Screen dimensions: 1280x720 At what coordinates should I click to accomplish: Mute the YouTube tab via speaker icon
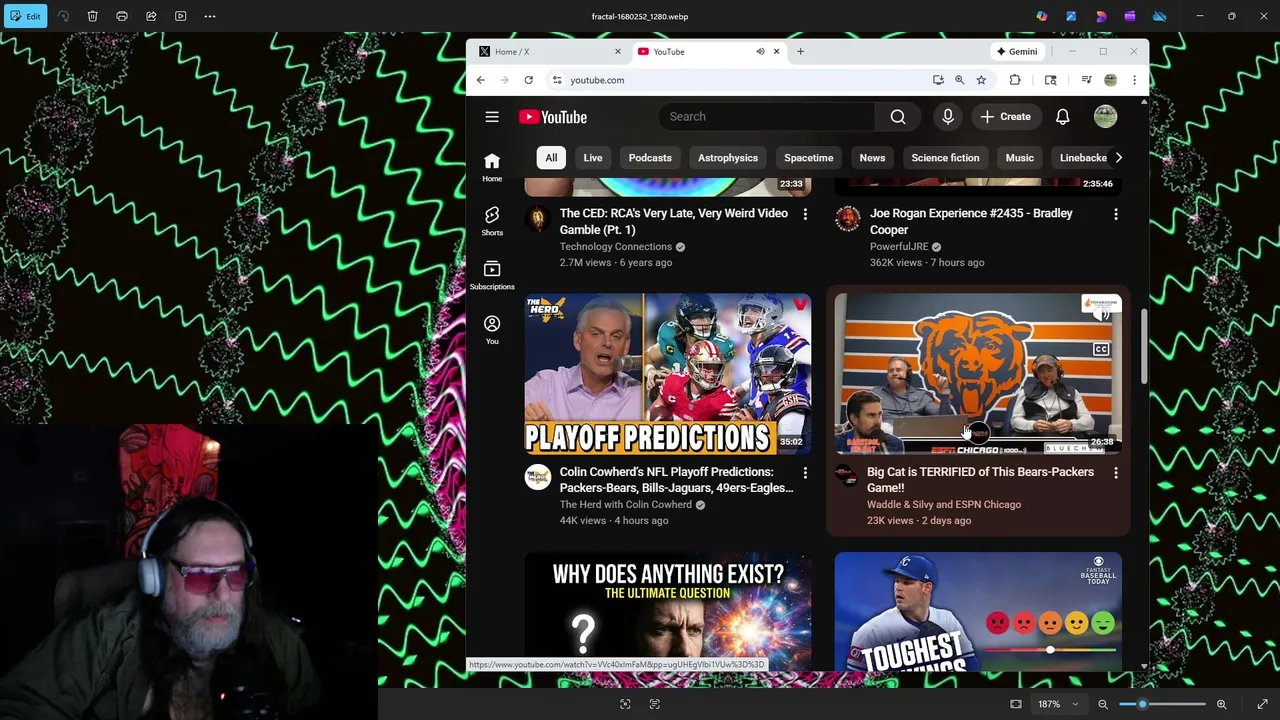pos(760,51)
